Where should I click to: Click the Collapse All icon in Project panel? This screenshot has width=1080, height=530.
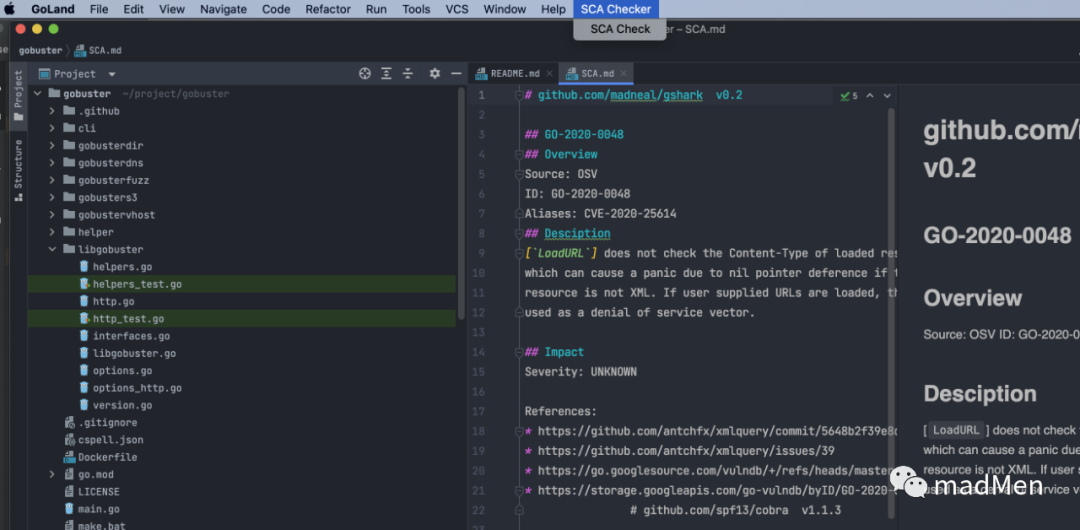point(408,74)
